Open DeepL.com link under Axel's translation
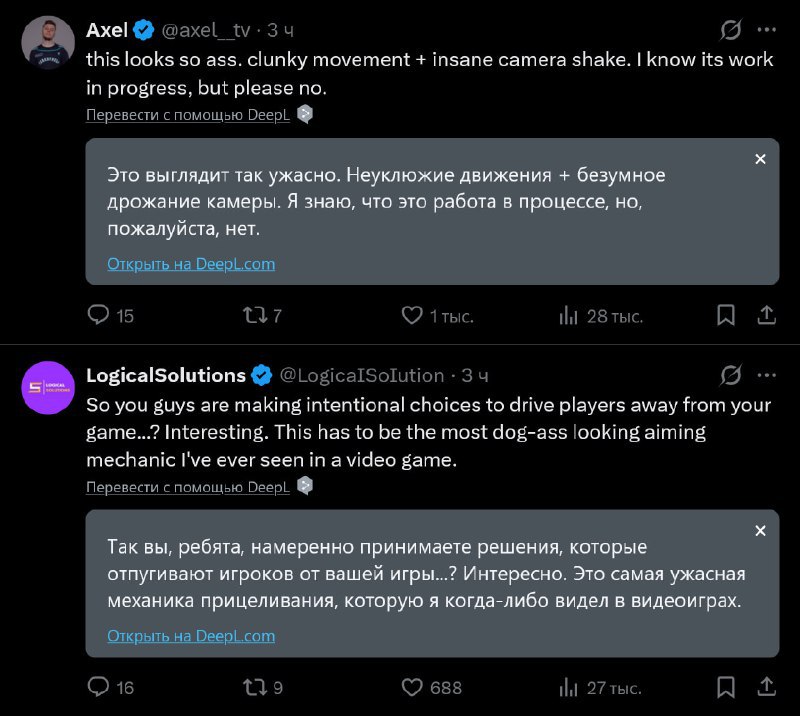This screenshot has height=716, width=800. (191, 264)
